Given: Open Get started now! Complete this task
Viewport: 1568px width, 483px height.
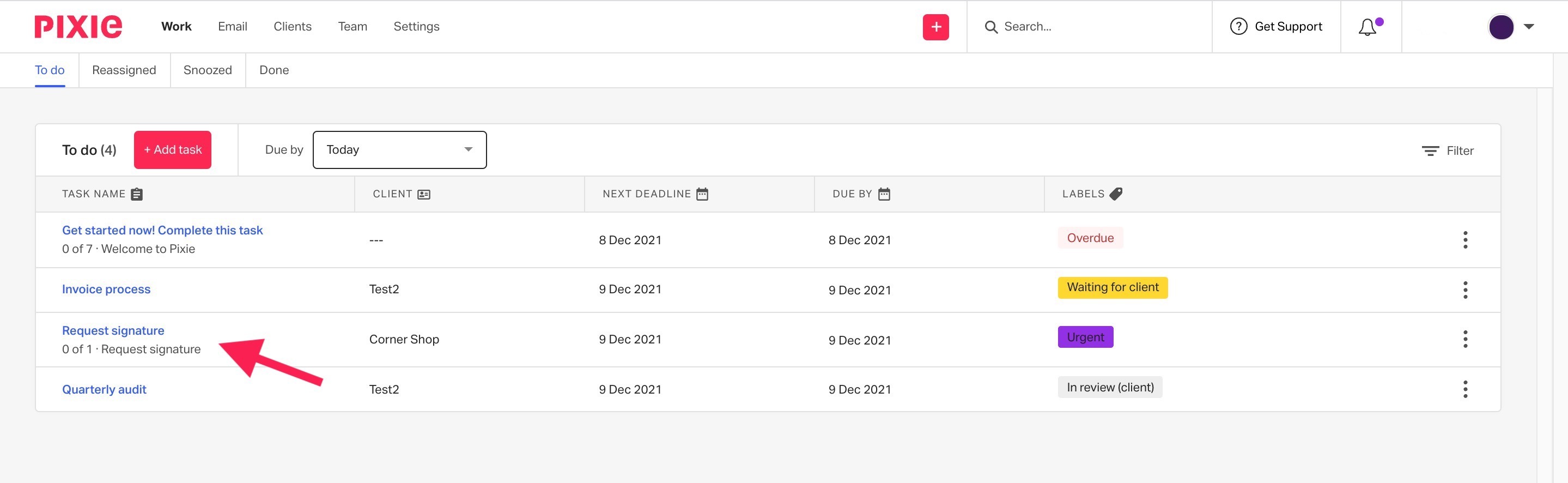Looking at the screenshot, I should (x=162, y=230).
